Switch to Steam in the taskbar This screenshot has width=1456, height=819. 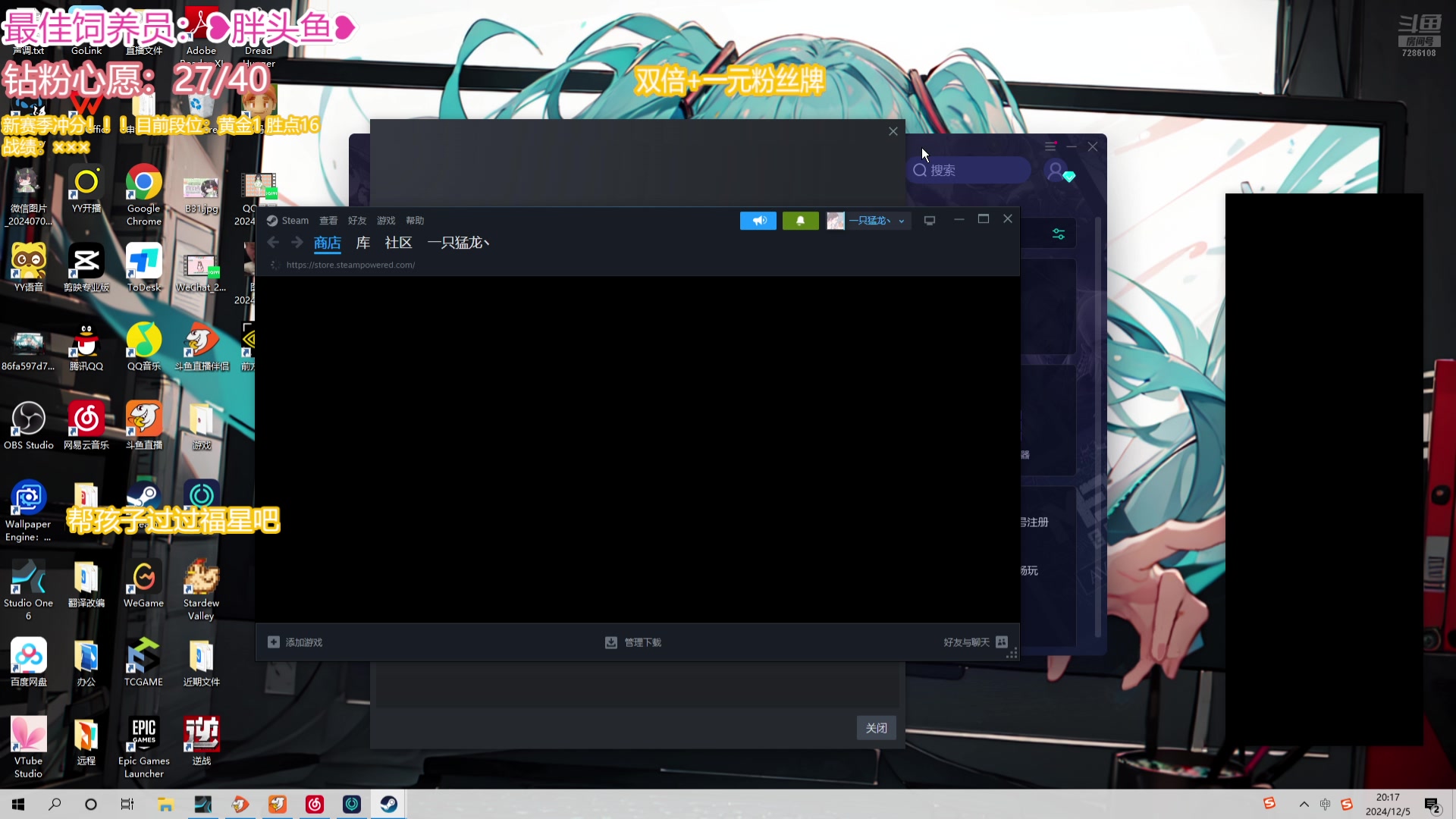point(388,805)
